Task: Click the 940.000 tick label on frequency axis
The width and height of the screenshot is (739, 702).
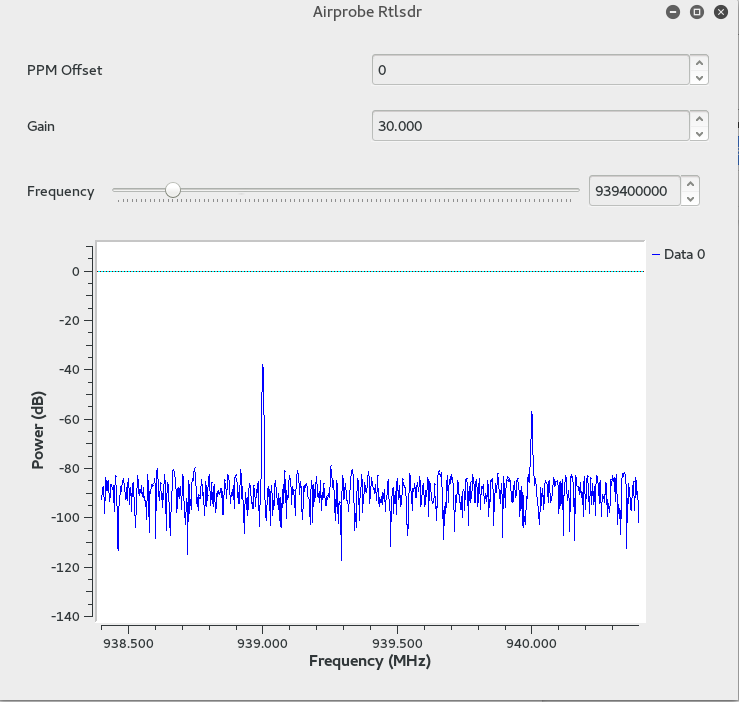Action: (x=531, y=644)
